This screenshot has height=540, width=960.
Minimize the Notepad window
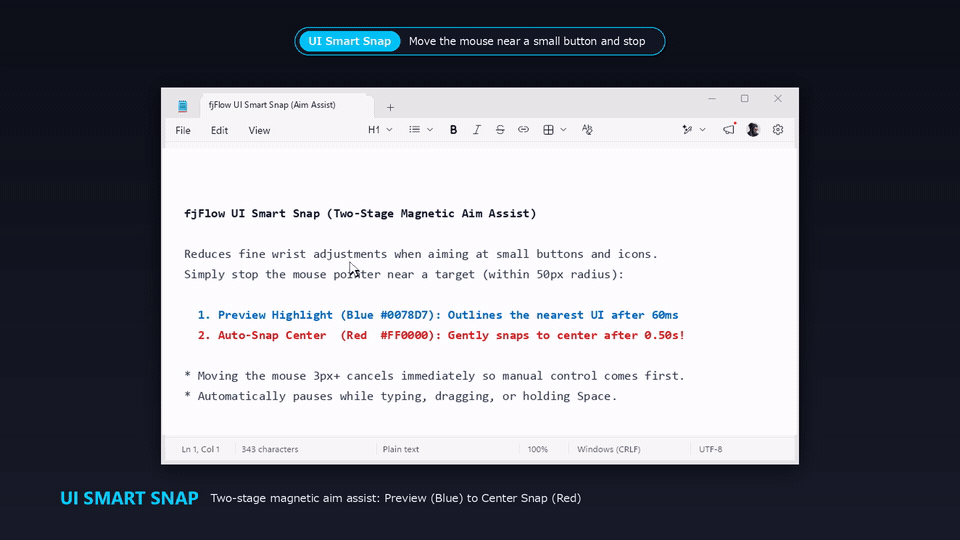pyautogui.click(x=711, y=99)
